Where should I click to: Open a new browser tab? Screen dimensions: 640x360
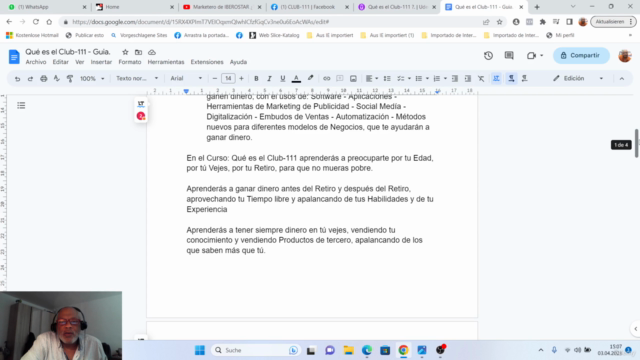click(537, 7)
